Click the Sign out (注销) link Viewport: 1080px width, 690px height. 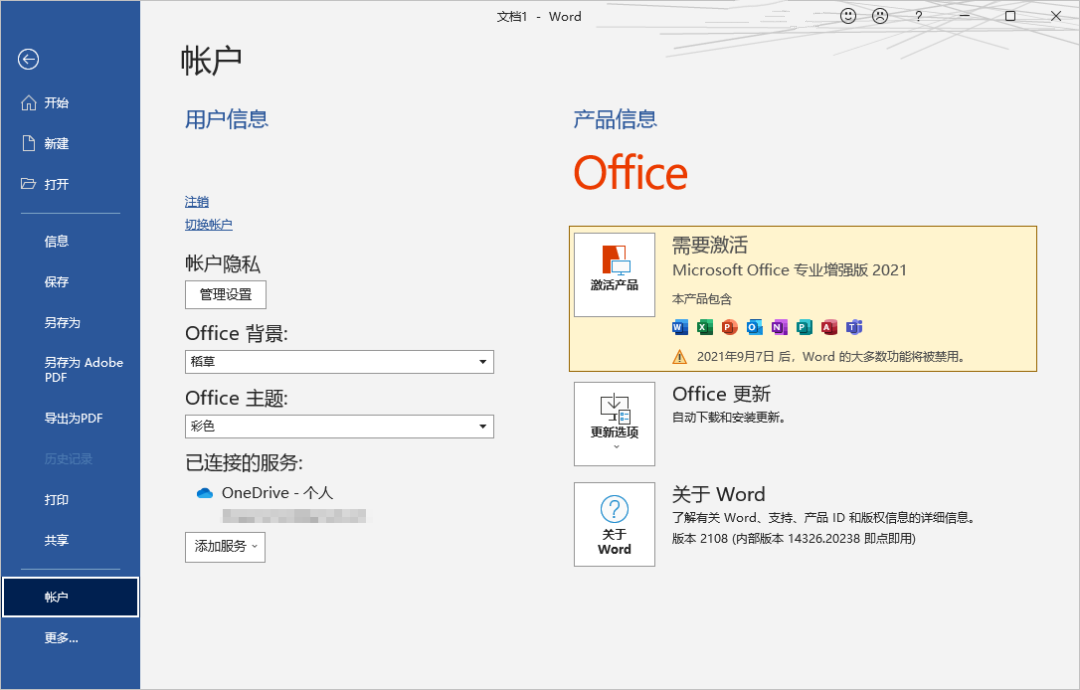pyautogui.click(x=197, y=202)
